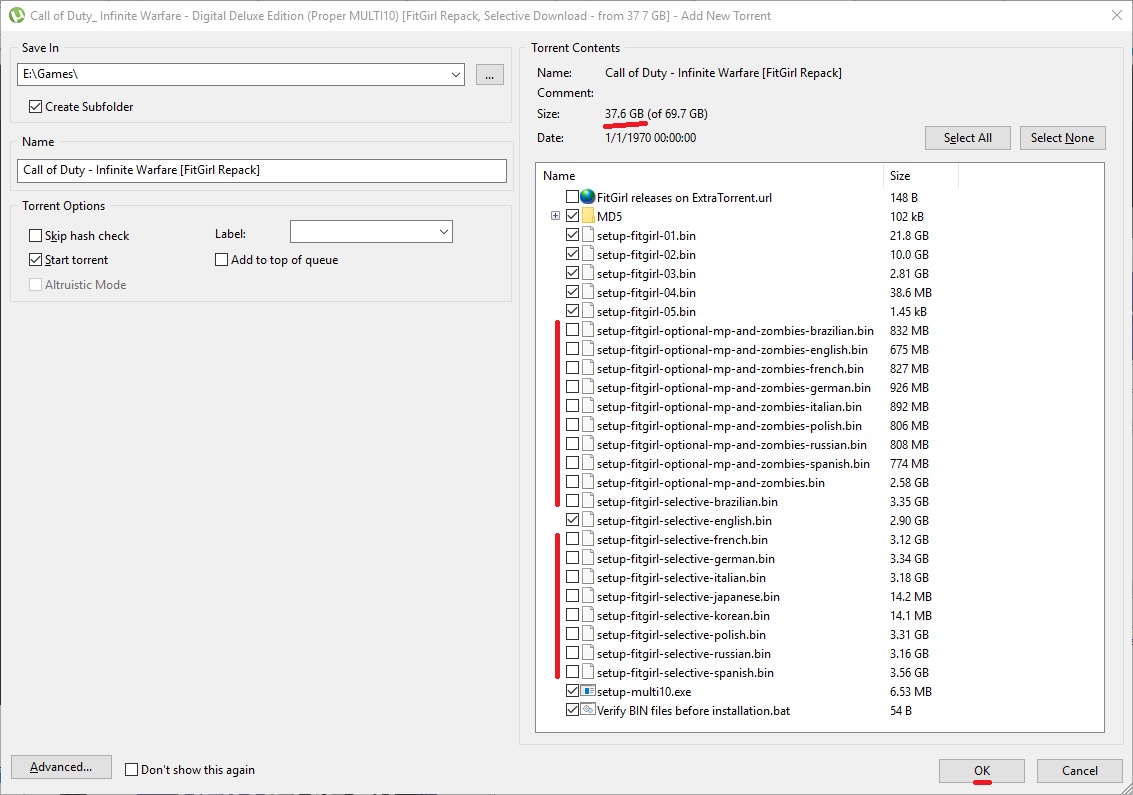Browse for save folder with the ellipsis button
The image size is (1133, 795).
489,74
